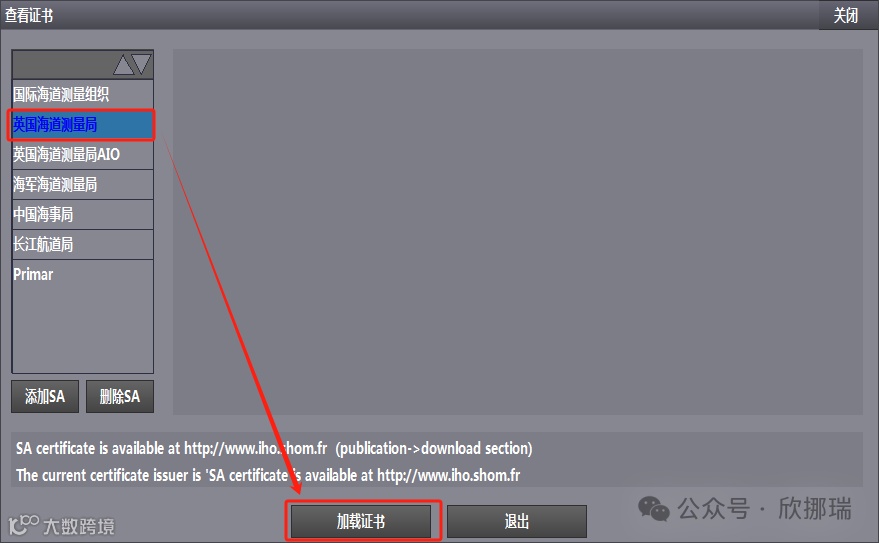Screen dimensions: 879x543
Task: Click the 退出 exit button
Action: click(516, 521)
